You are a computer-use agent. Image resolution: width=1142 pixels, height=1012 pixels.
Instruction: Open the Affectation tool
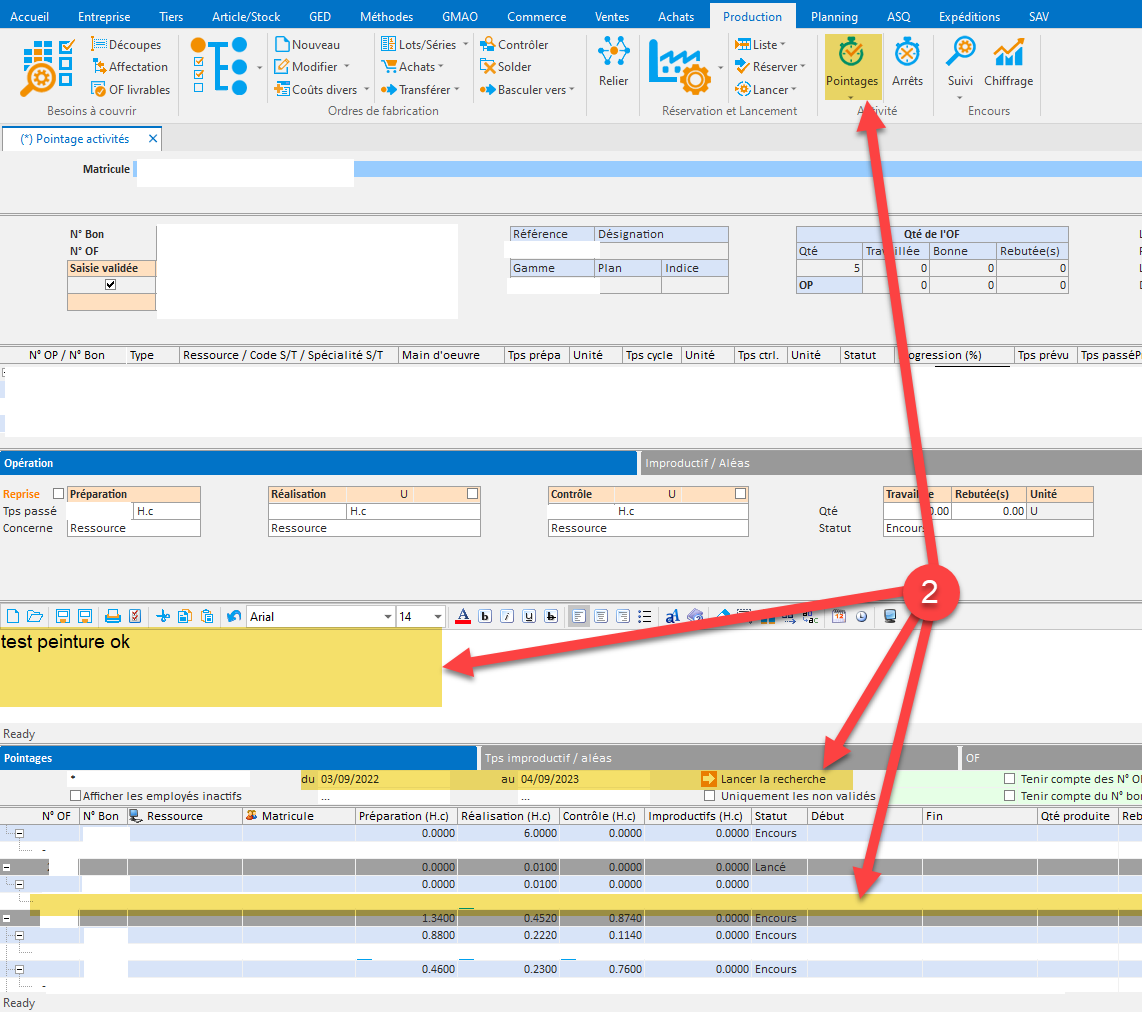pos(130,67)
